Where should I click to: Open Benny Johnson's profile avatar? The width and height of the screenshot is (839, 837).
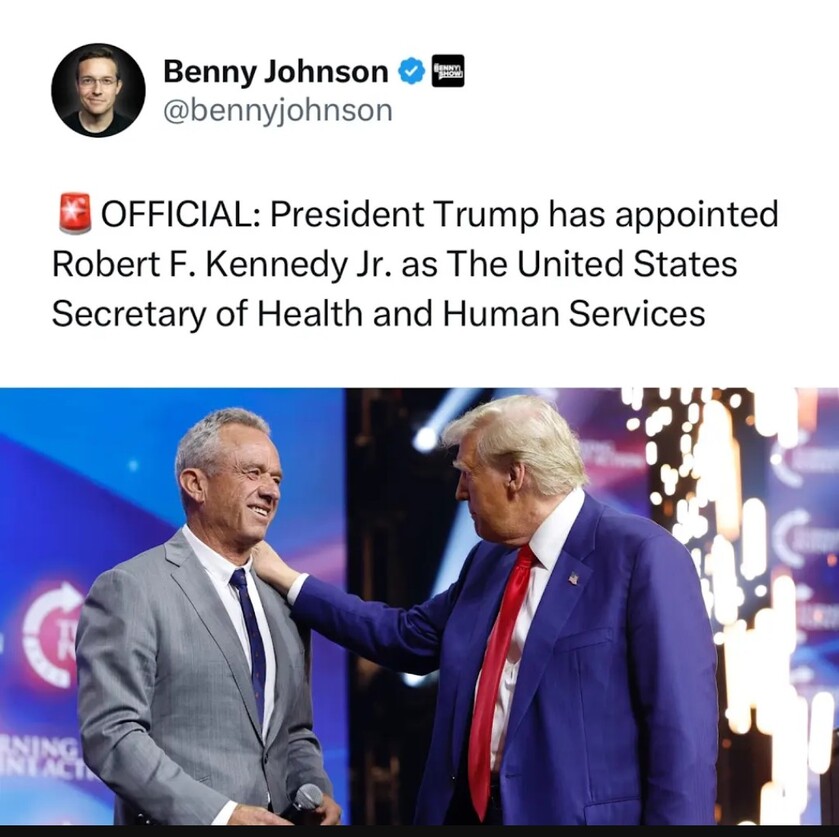coord(98,90)
